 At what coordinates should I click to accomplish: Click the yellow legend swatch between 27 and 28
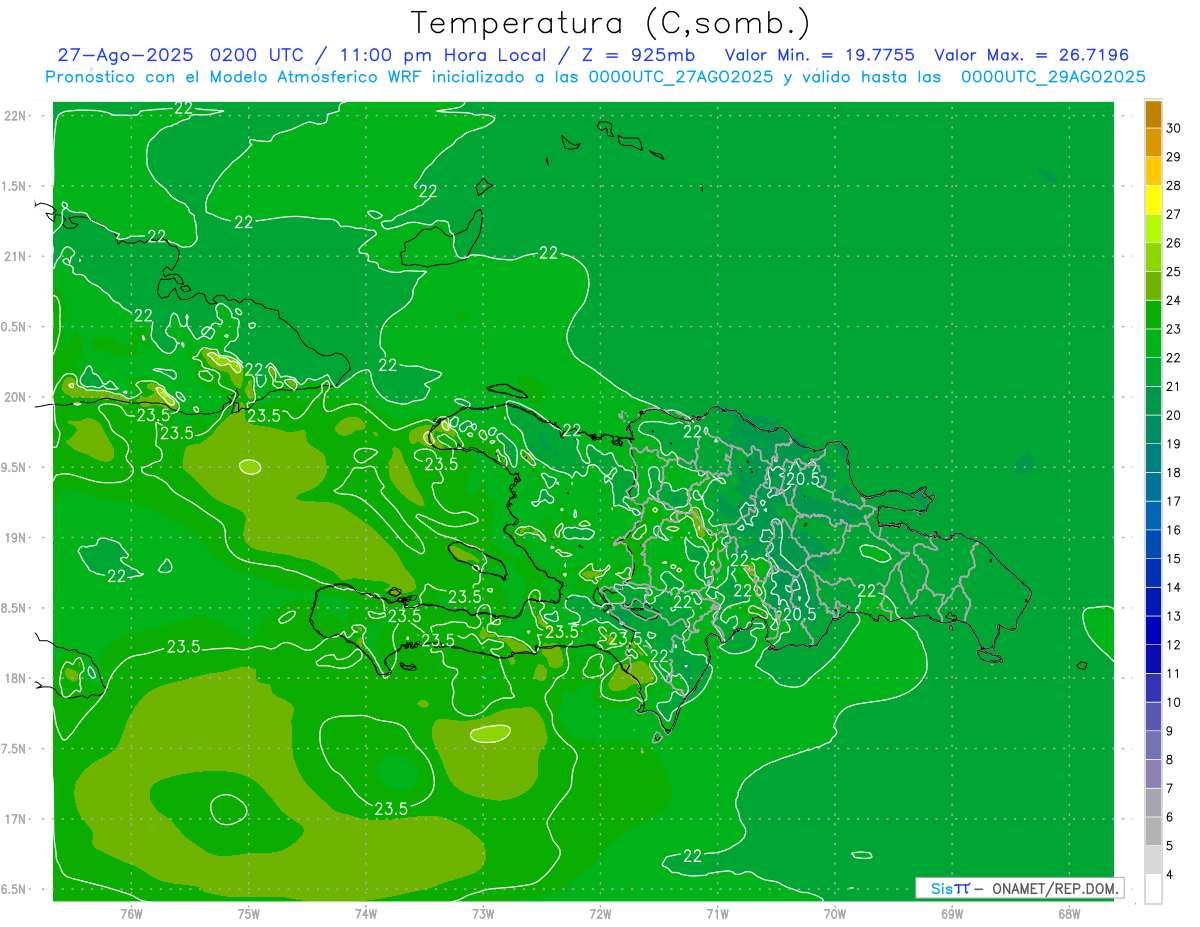(x=1153, y=200)
